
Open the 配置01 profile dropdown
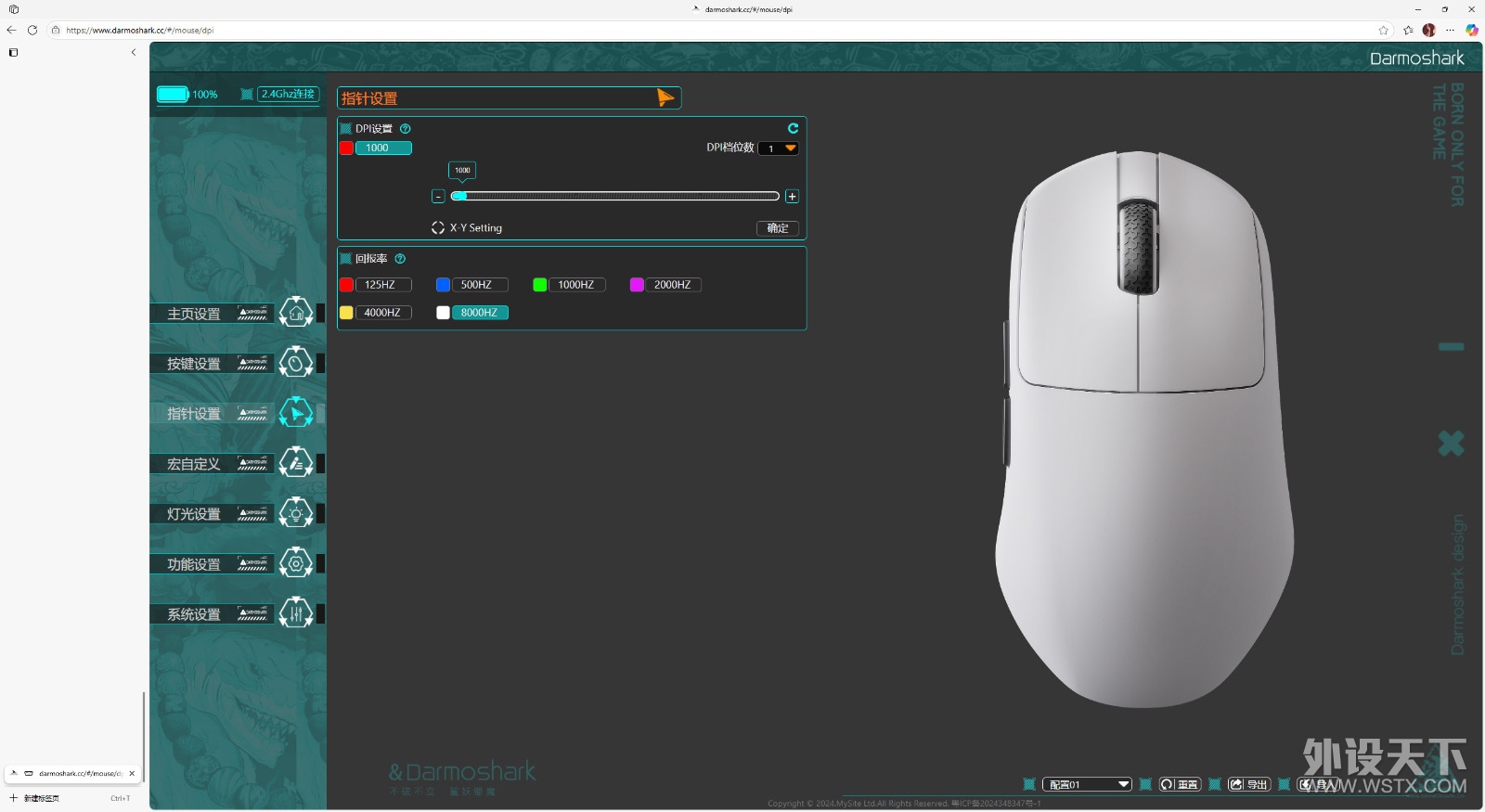[1087, 784]
